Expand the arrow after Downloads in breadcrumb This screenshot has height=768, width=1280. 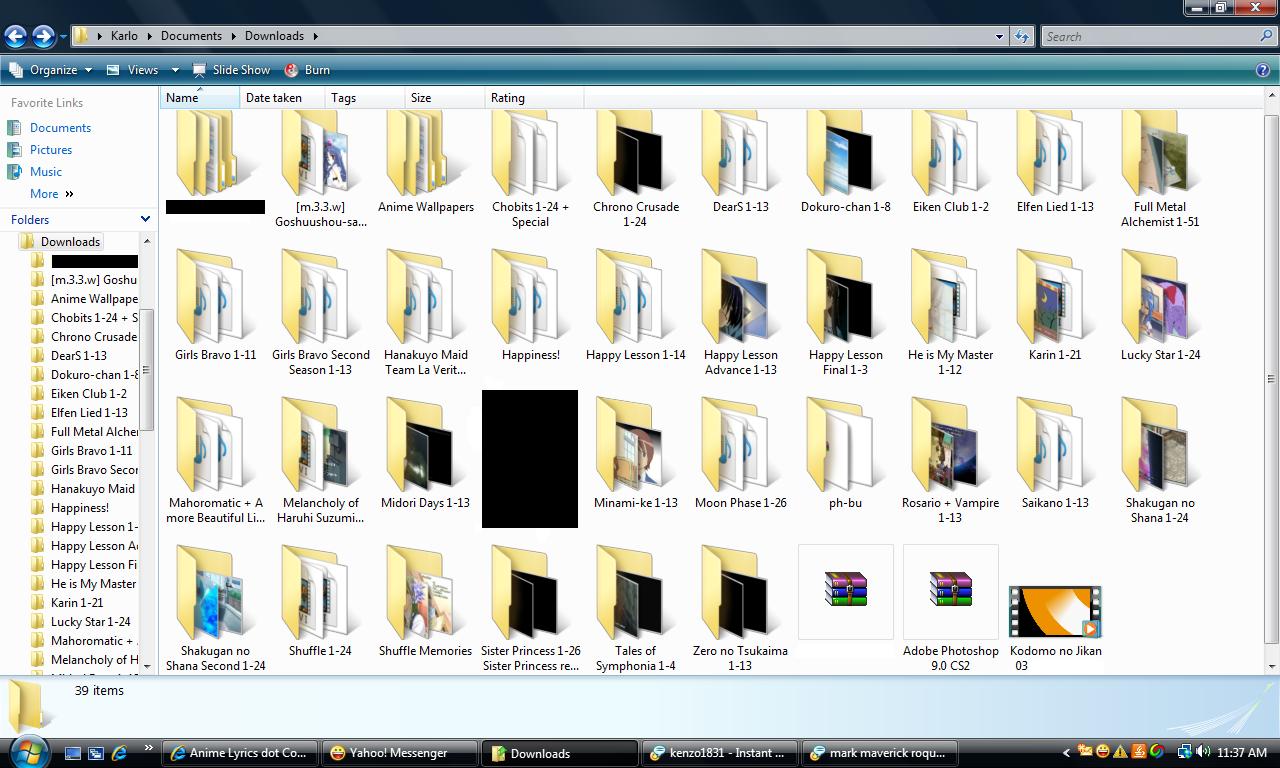[x=315, y=37]
